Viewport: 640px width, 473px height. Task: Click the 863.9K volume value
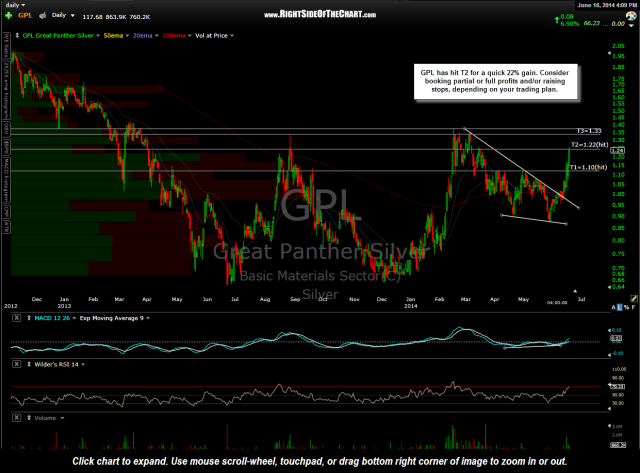116,17
